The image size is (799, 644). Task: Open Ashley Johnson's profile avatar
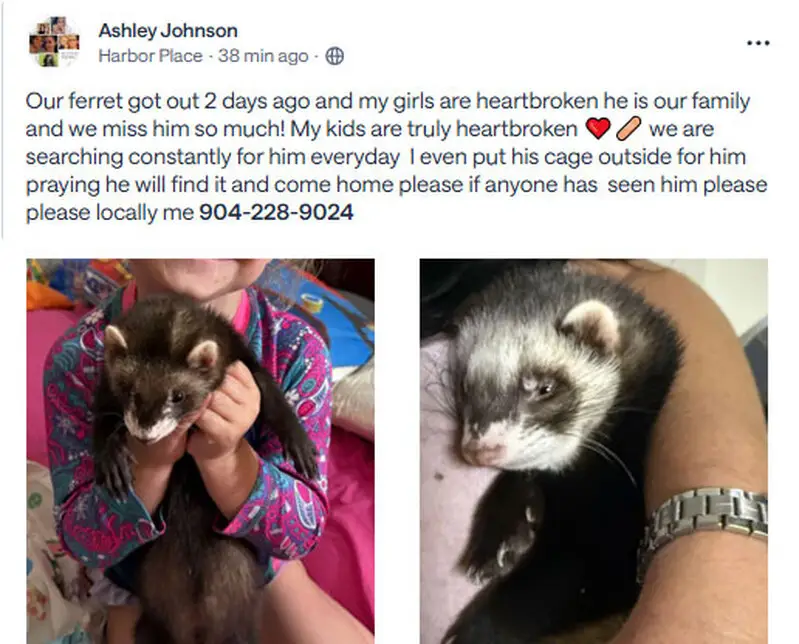[x=54, y=42]
